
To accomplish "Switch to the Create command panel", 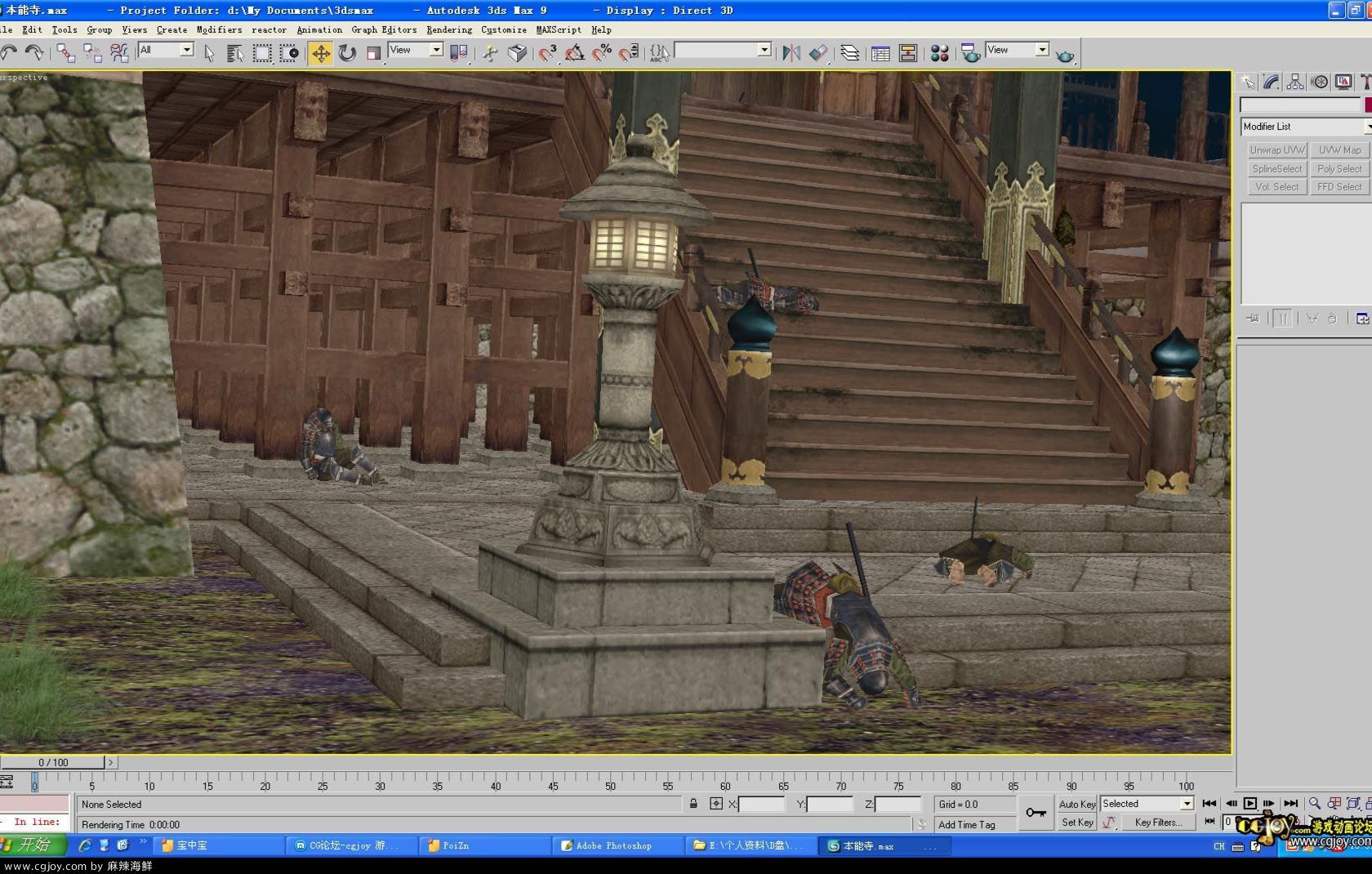I will click(1247, 82).
